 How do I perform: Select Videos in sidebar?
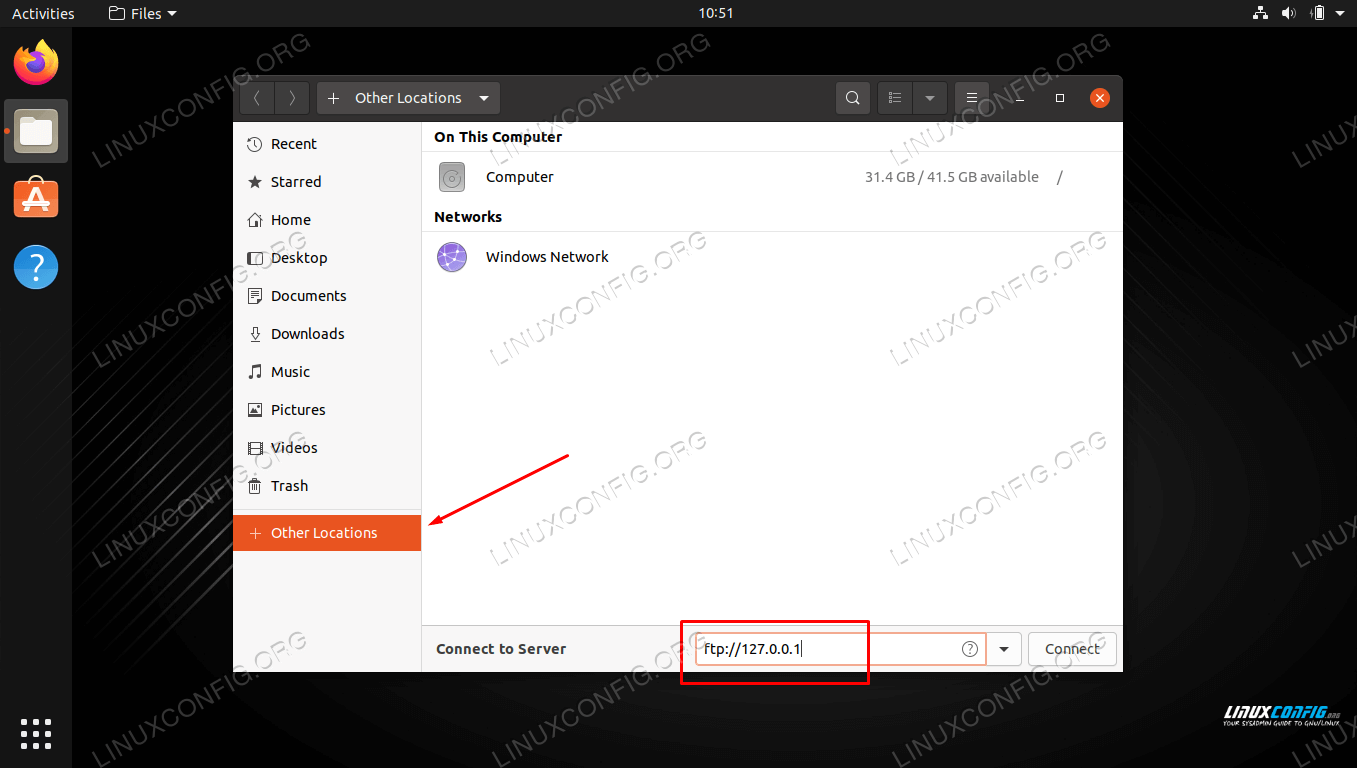coord(327,448)
